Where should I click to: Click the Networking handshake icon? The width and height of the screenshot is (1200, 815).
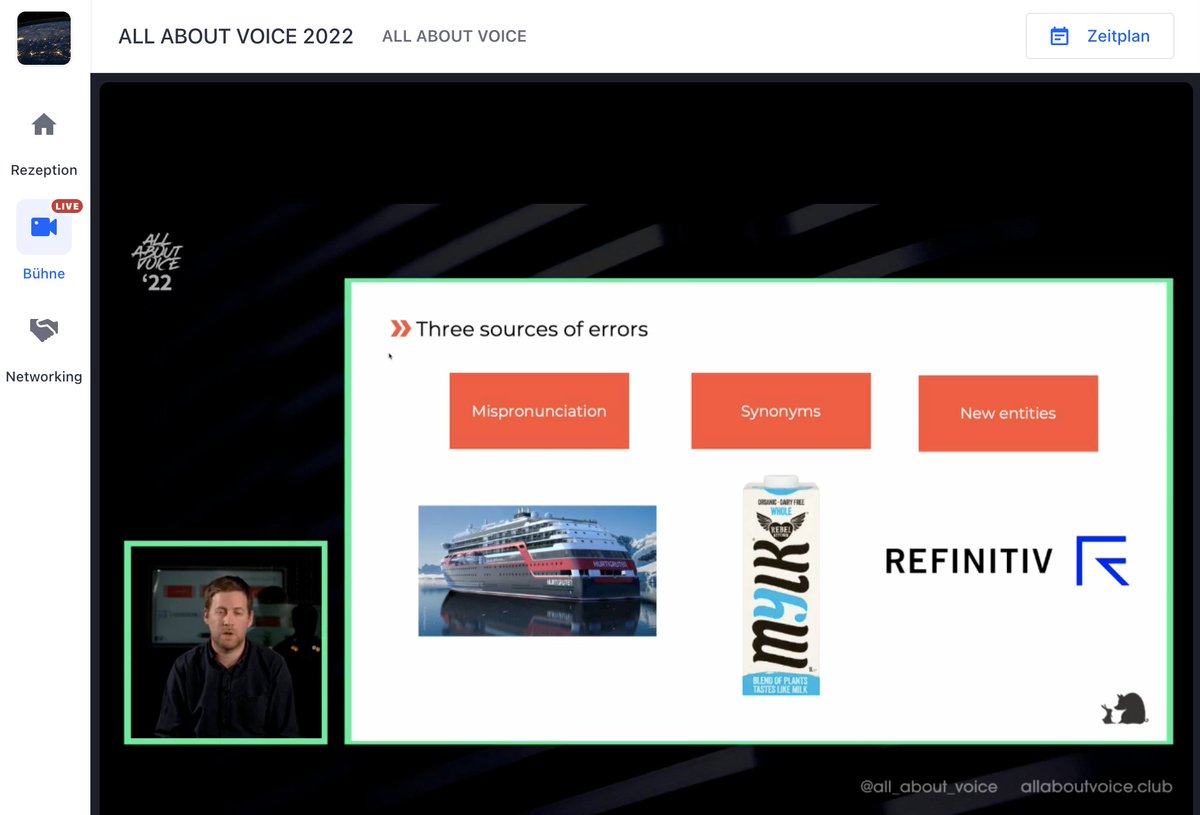43,330
